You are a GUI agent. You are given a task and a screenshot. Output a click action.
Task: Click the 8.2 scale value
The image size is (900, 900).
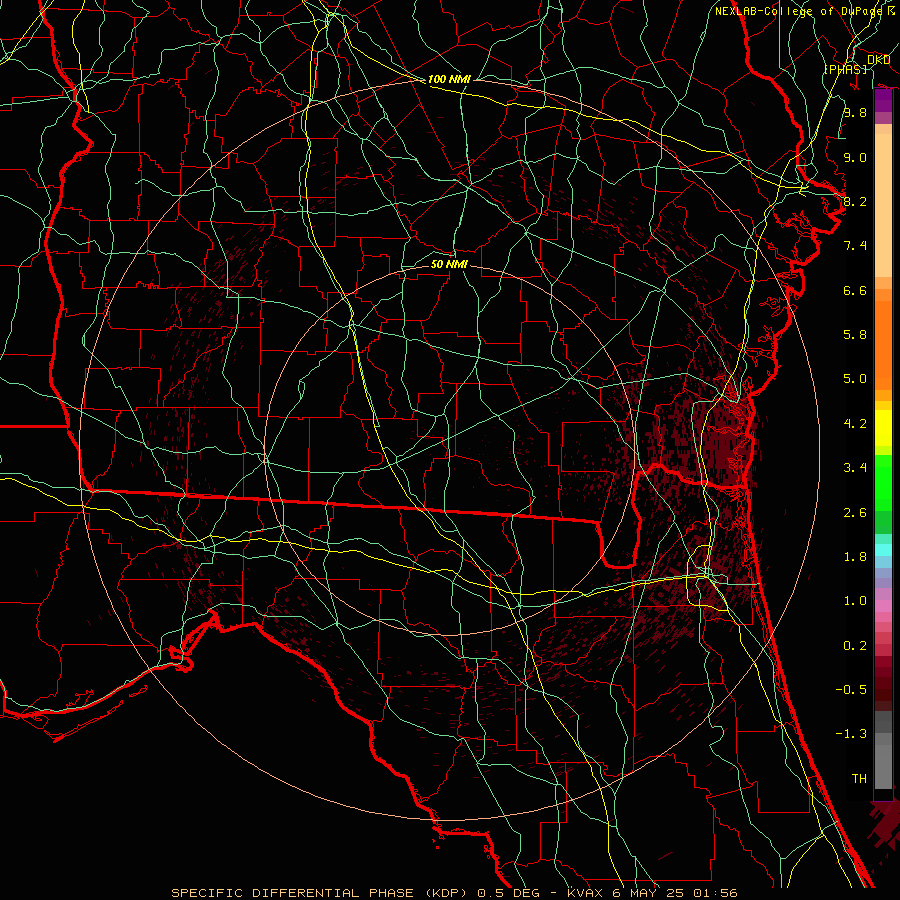[855, 201]
